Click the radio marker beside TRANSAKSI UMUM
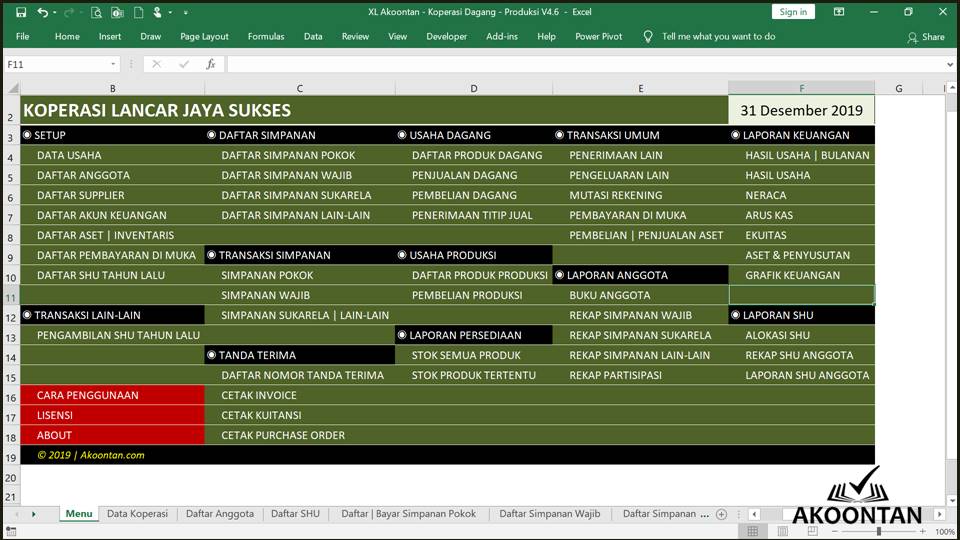960x540 pixels. click(559, 135)
